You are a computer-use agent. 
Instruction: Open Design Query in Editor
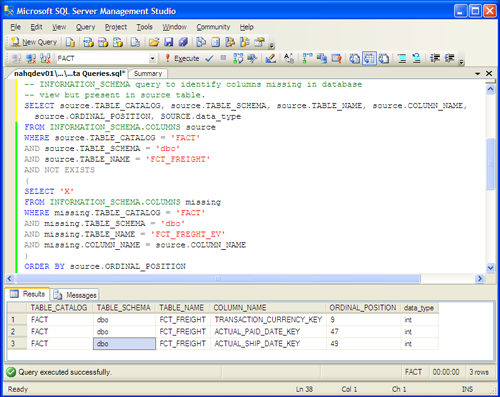271,59
